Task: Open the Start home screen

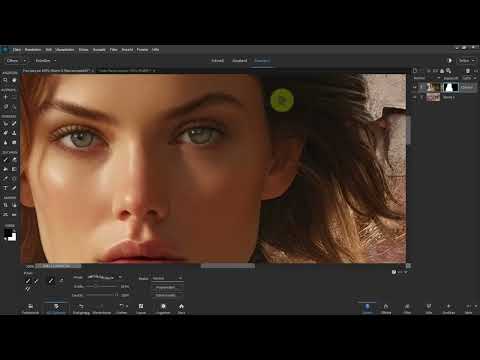Action: click(181, 308)
